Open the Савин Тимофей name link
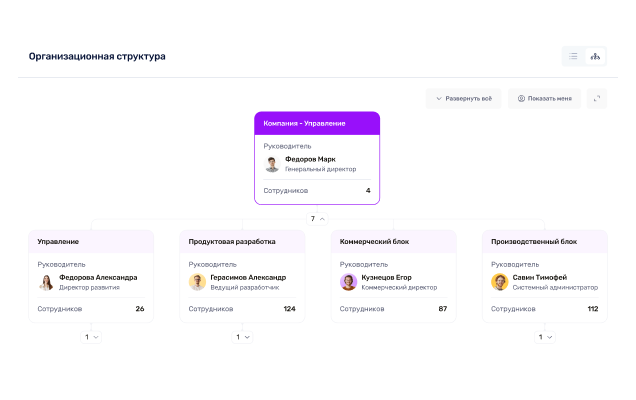This screenshot has width=636, height=400. pyautogui.click(x=539, y=277)
